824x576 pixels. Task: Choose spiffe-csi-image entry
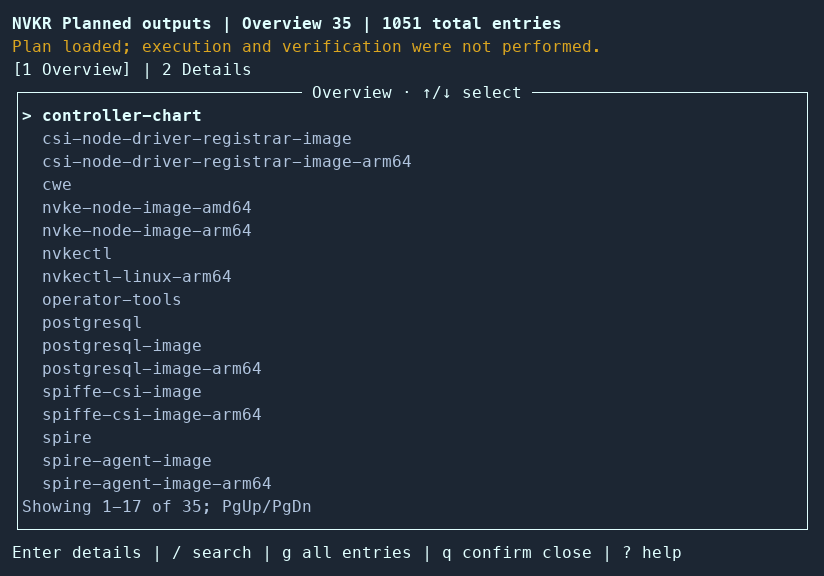[412, 392]
